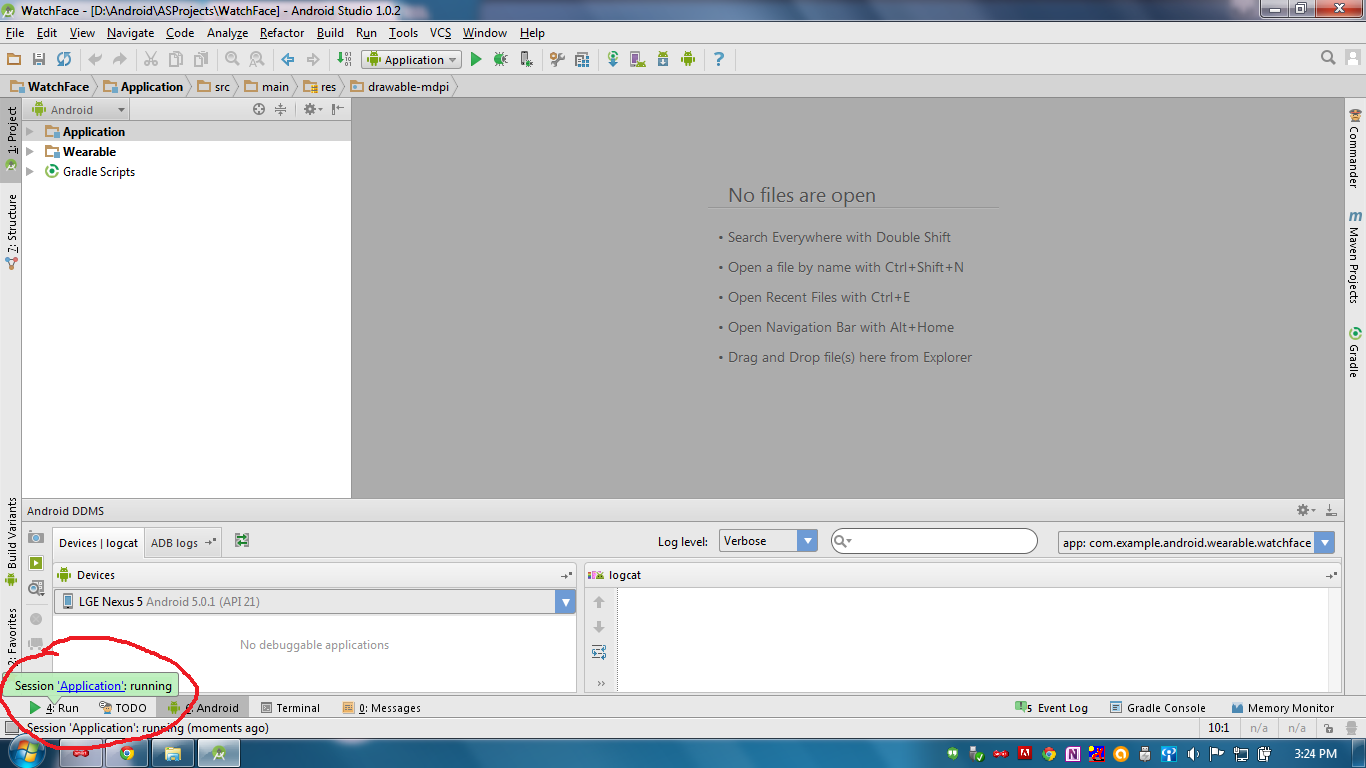Hide the Project panel with the arrow icon

[338, 110]
